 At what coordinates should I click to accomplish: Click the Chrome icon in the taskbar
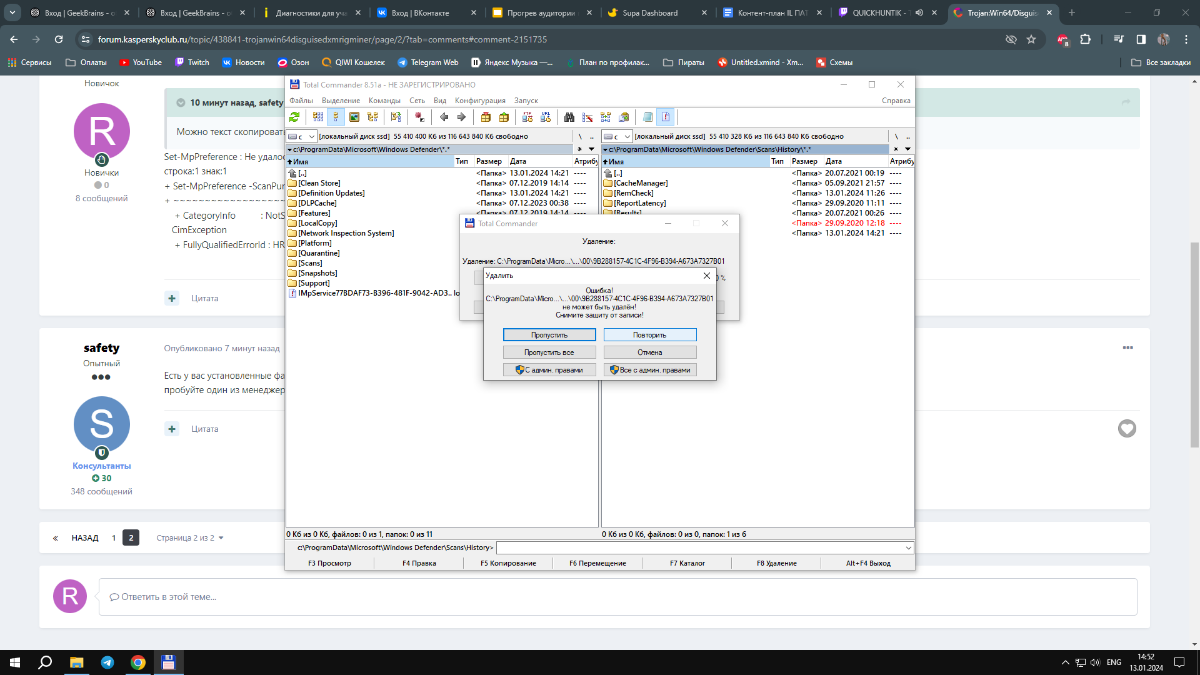pos(138,662)
